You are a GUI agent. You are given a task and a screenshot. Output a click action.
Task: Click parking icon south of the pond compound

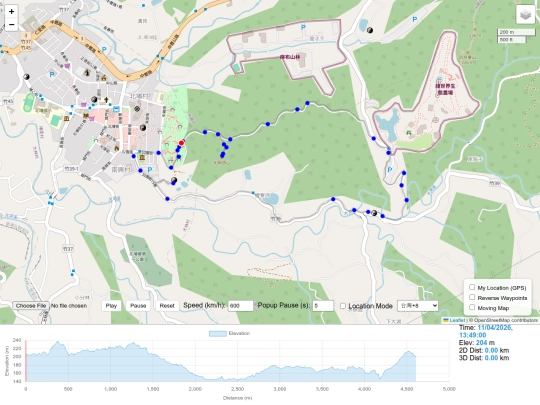[390, 170]
